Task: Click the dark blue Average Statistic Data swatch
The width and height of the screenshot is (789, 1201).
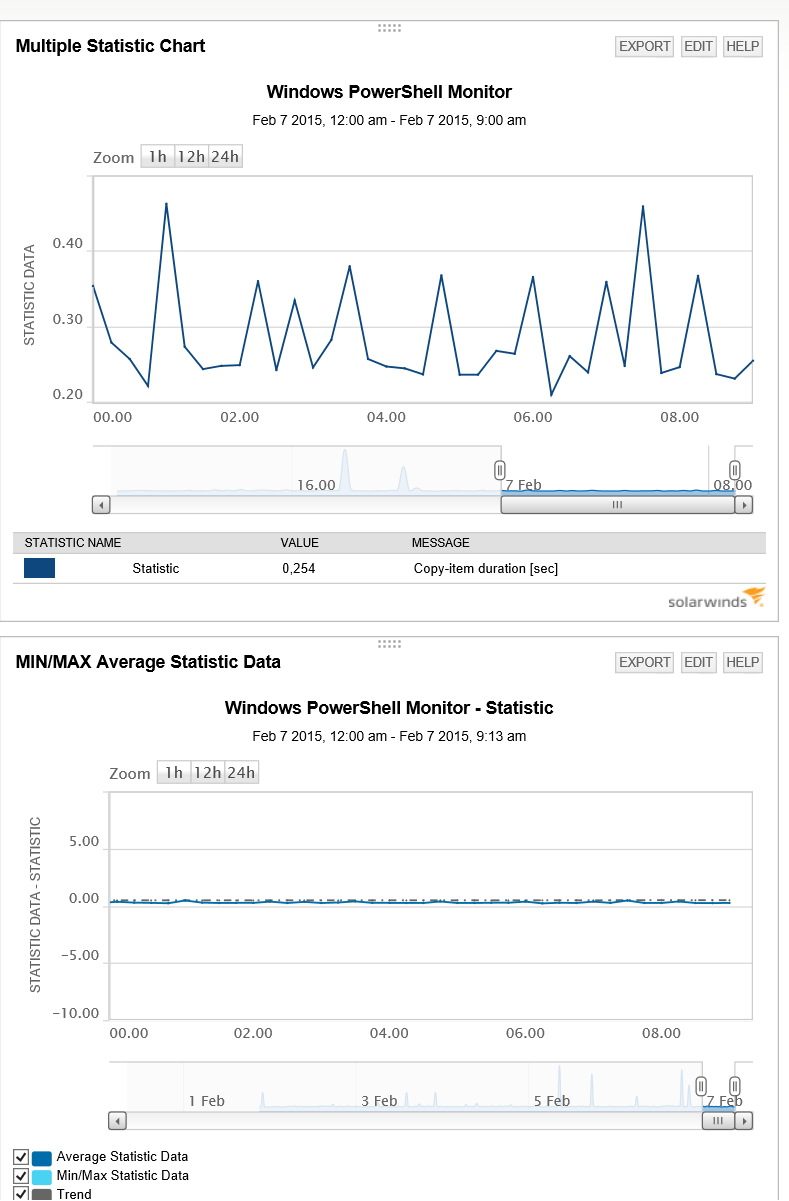Action: click(x=42, y=1157)
